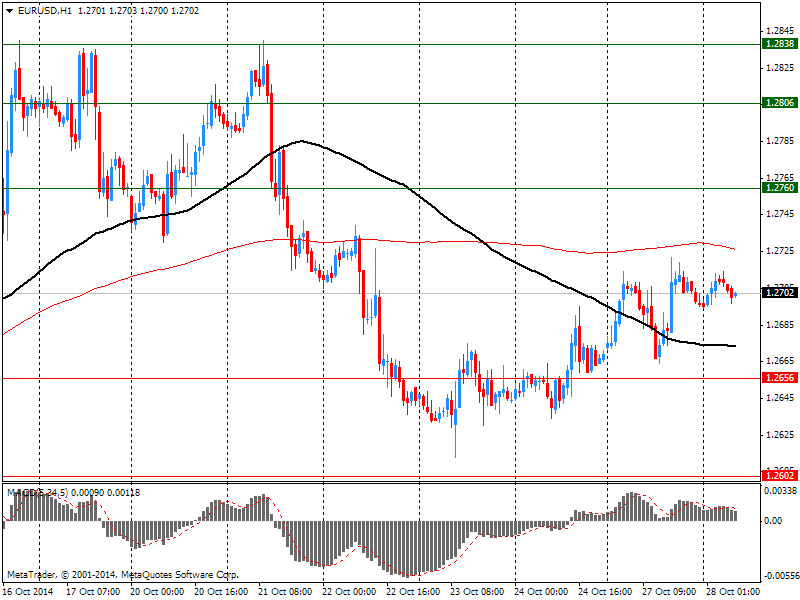Open the chart menu triangle beside EURUSD,H1
The width and height of the screenshot is (800, 600).
click(10, 11)
